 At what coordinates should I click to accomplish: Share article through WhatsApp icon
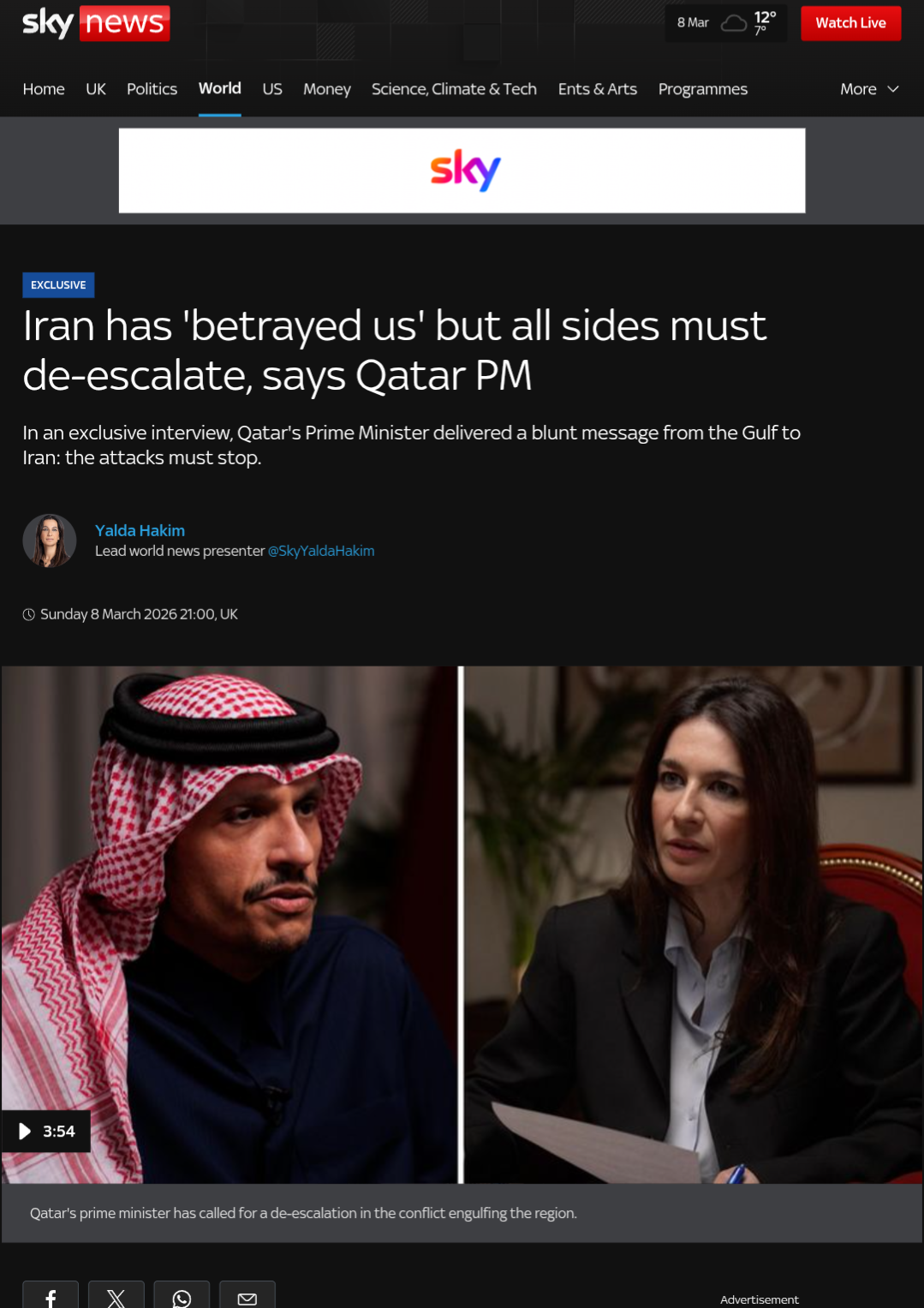click(x=182, y=1295)
